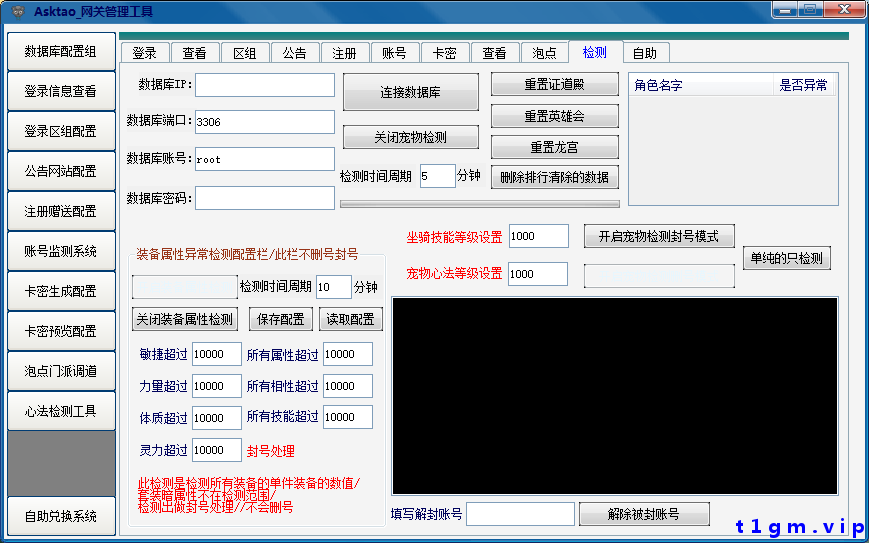Switch to the 自助 tab
The height and width of the screenshot is (543, 869).
click(646, 53)
